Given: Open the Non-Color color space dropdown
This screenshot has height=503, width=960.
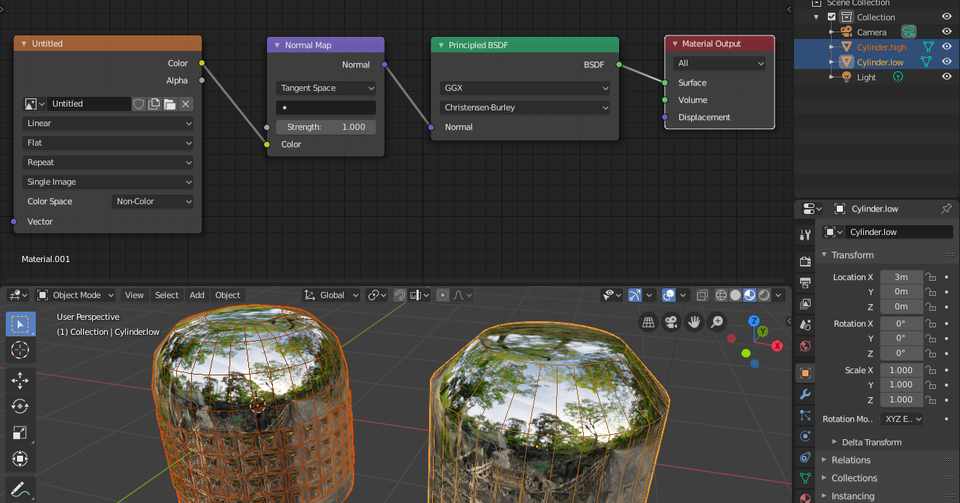Looking at the screenshot, I should [x=152, y=201].
